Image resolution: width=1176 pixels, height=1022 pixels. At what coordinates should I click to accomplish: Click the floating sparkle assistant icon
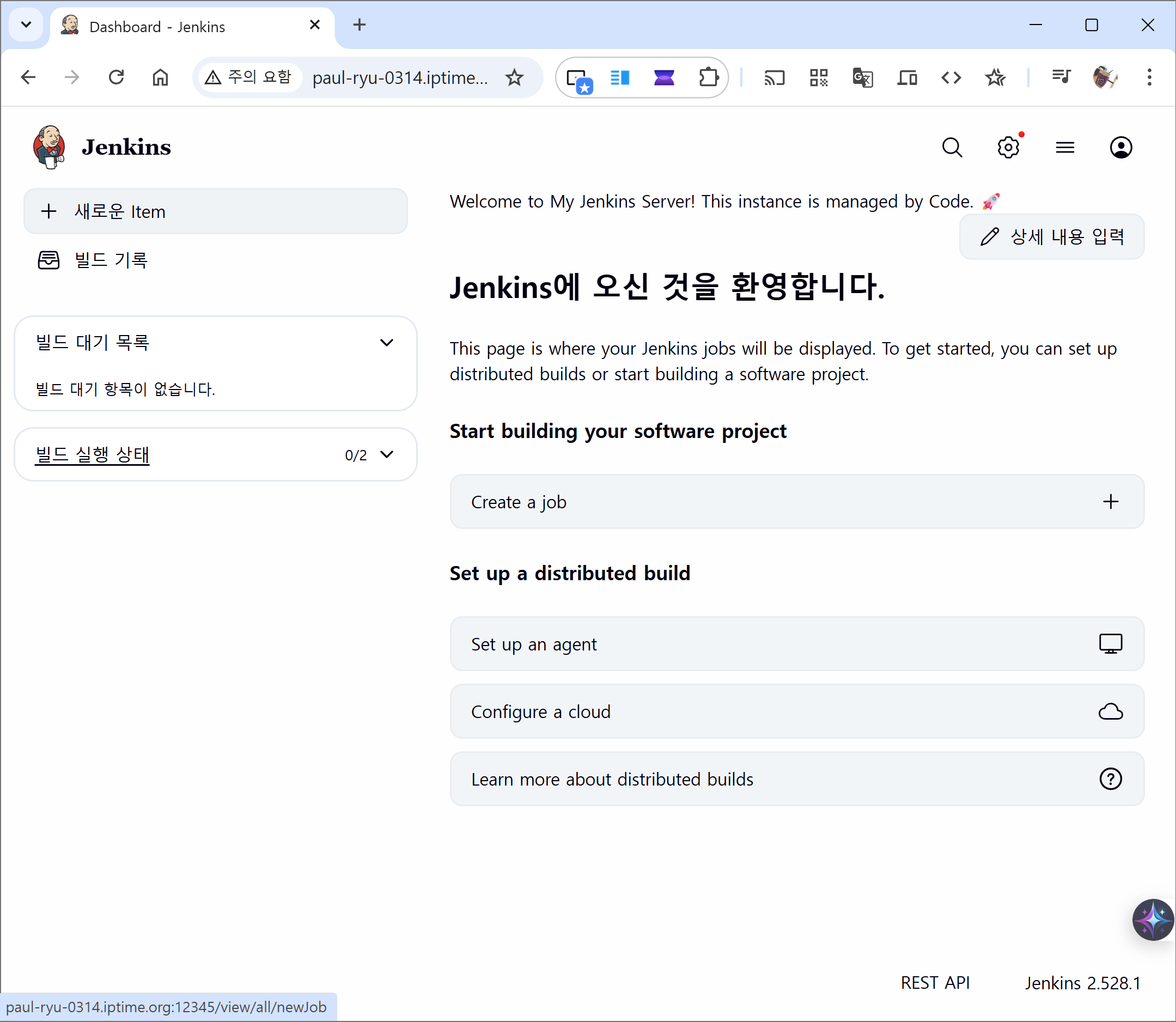pos(1152,920)
